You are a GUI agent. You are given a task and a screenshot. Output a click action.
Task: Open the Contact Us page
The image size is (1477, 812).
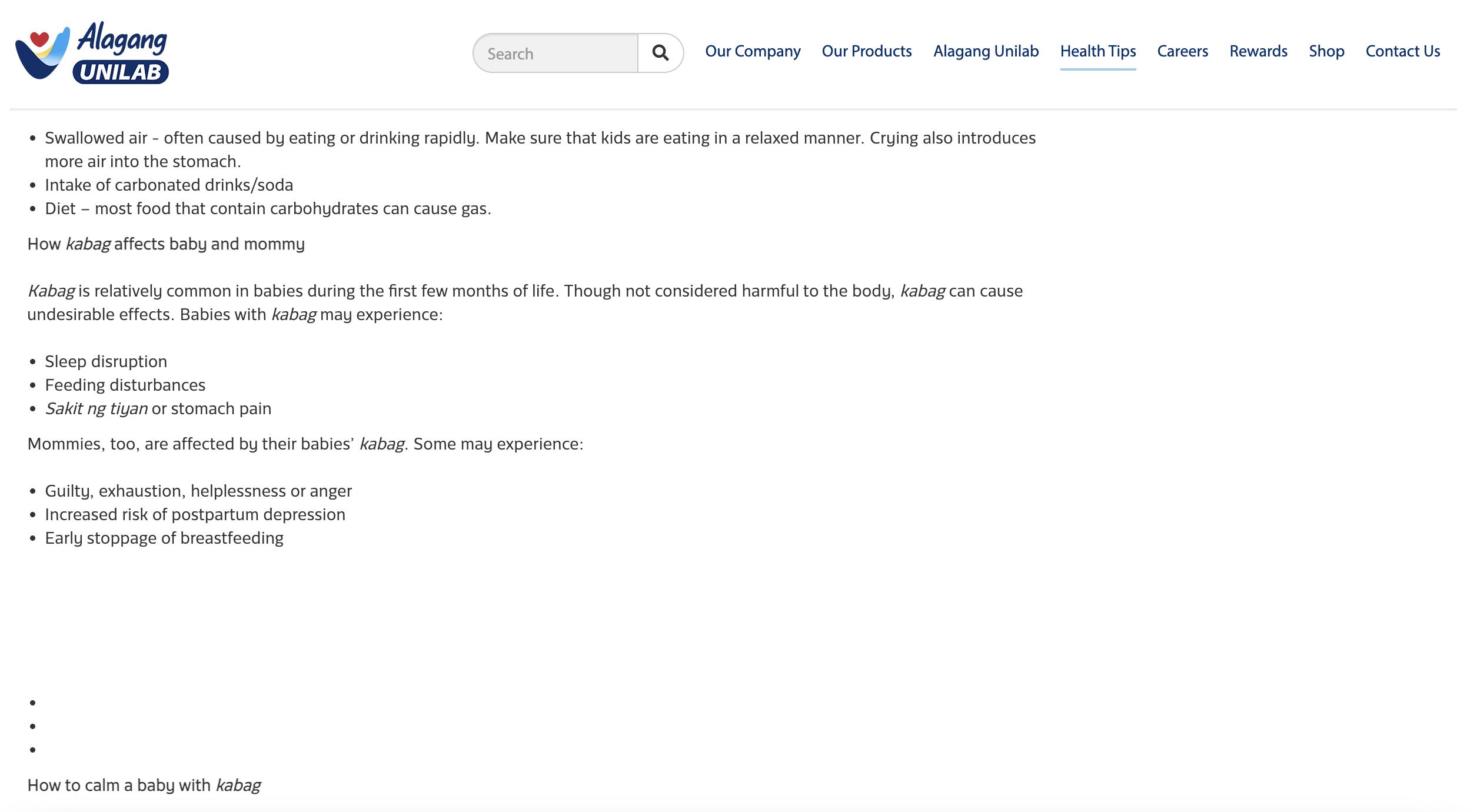coord(1402,51)
